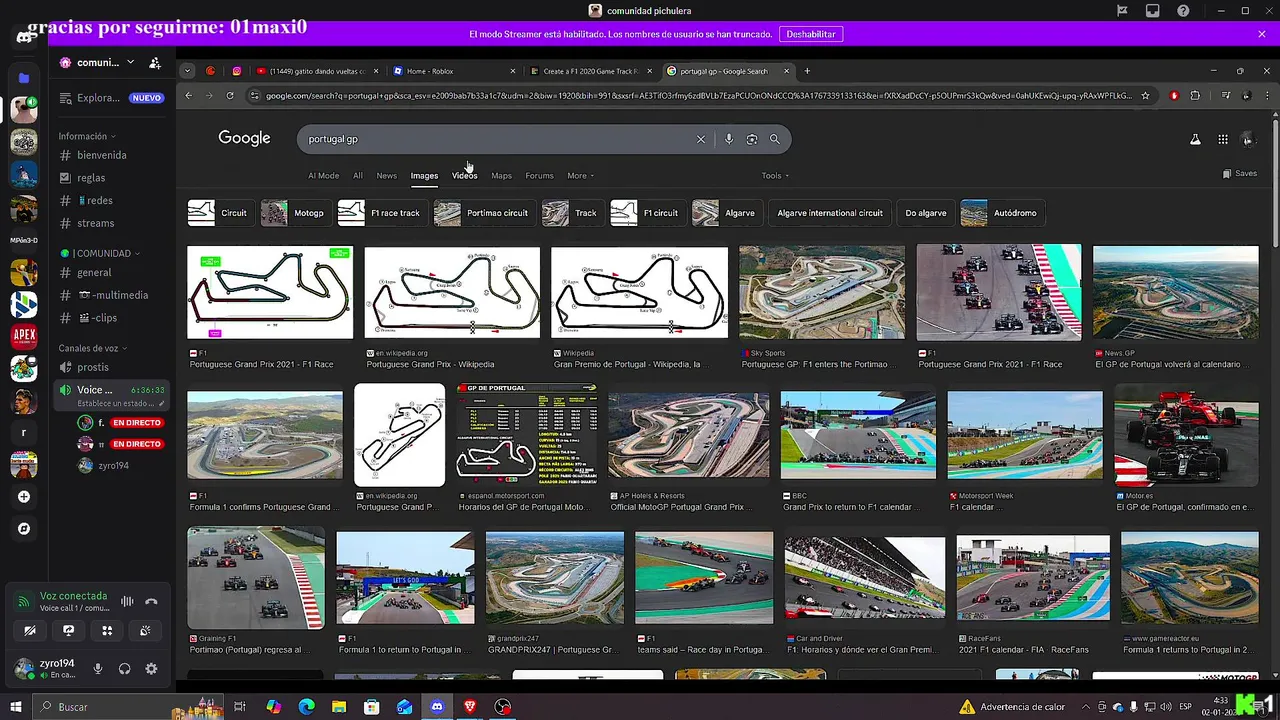Click Deshabilitar in streamer mode banner
Viewport: 1280px width, 720px height.
click(811, 34)
